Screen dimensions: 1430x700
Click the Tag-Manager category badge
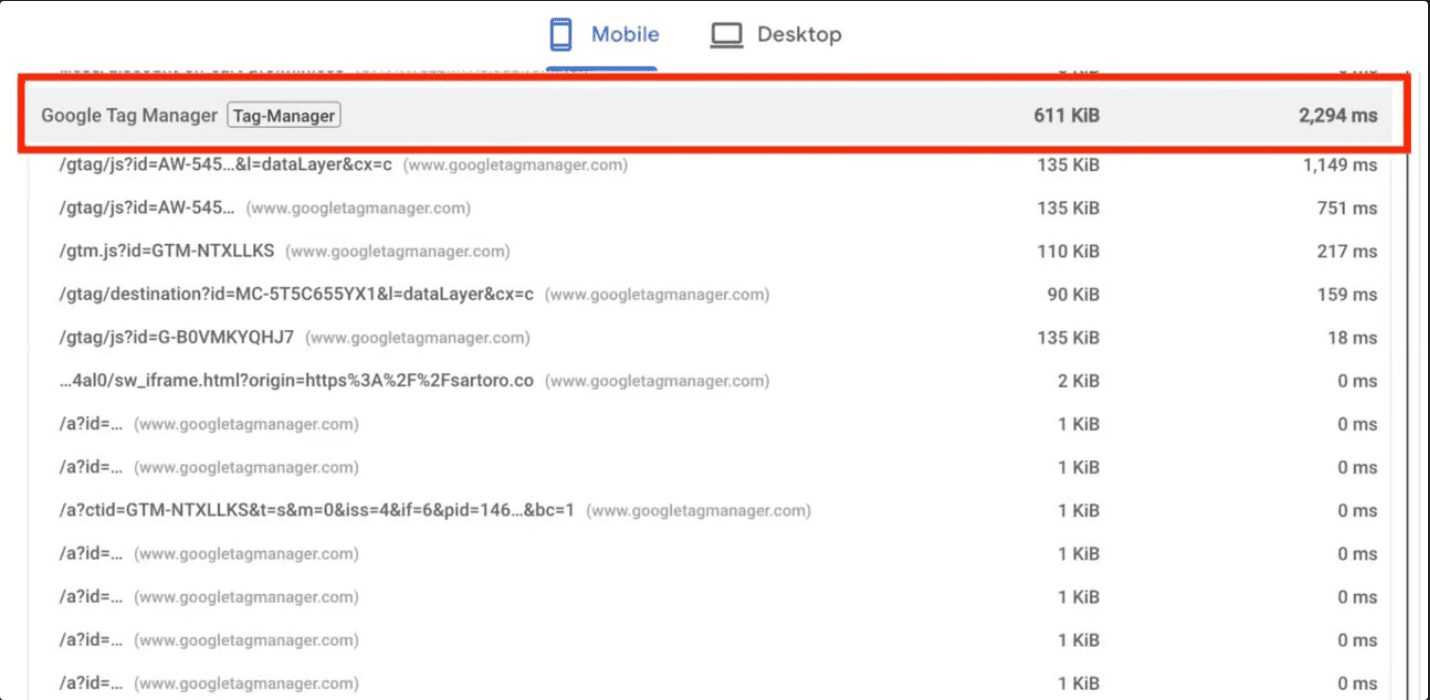click(284, 116)
